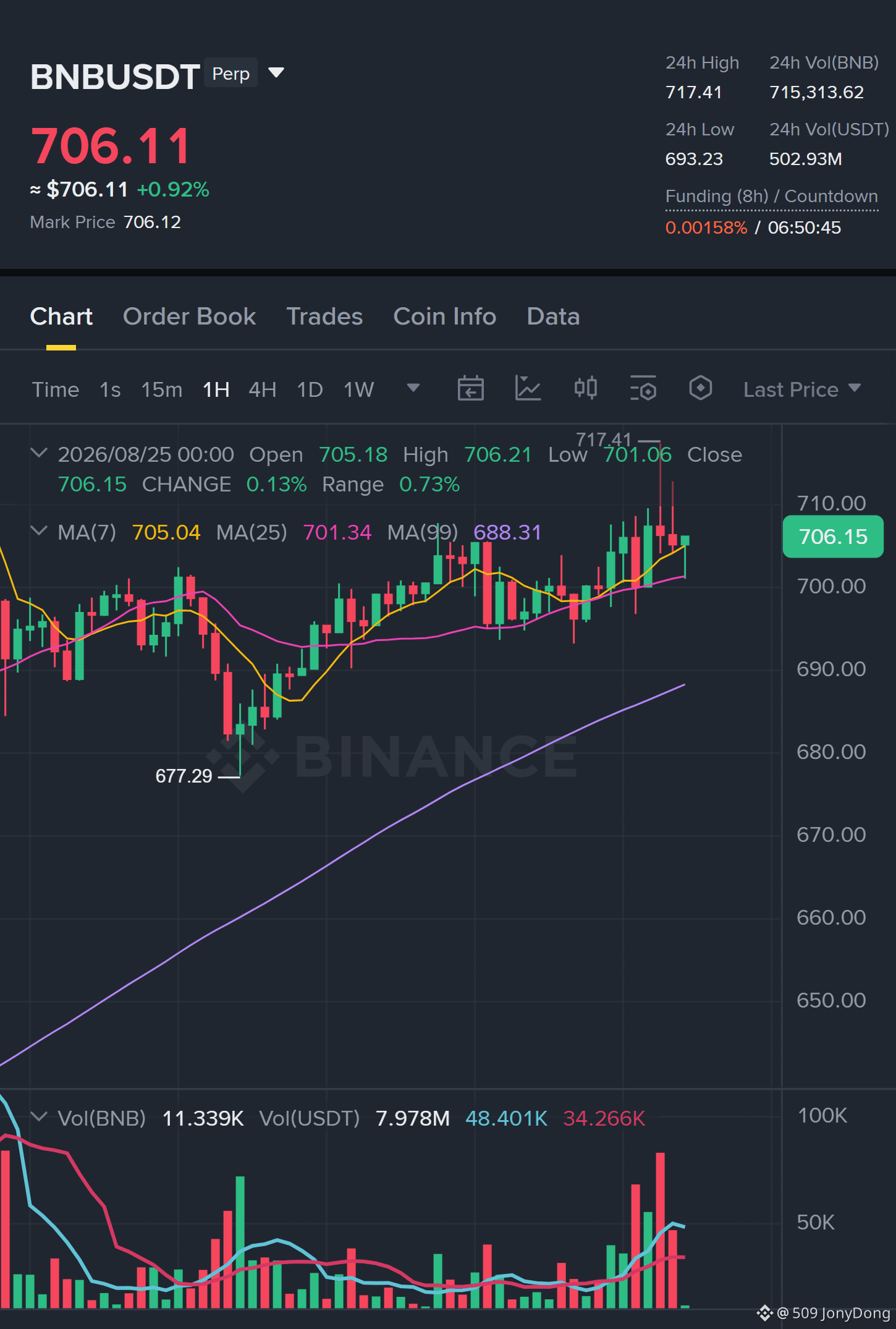Viewport: 896px width, 1329px height.
Task: Tap the MA(25) value 701.34
Action: tap(337, 532)
